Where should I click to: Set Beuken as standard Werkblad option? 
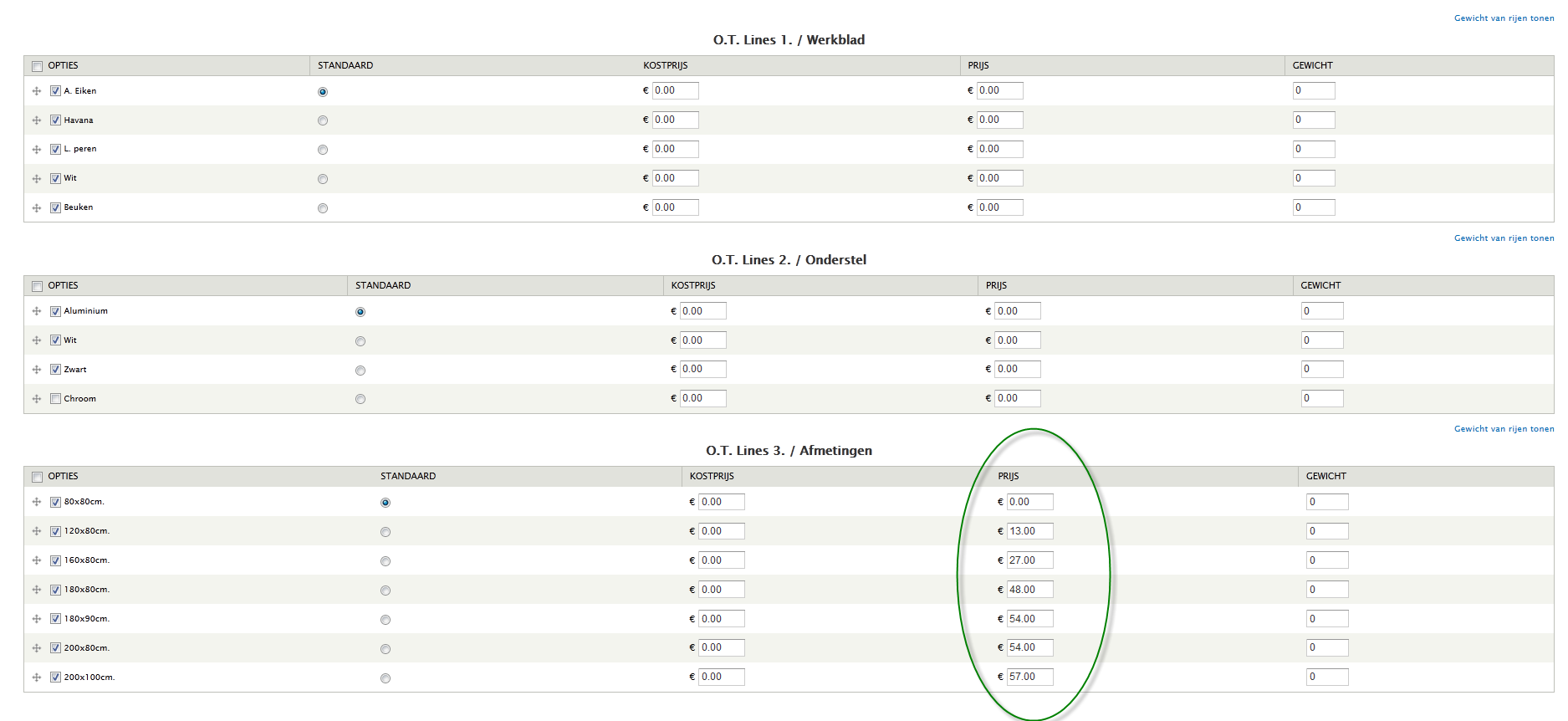323,208
